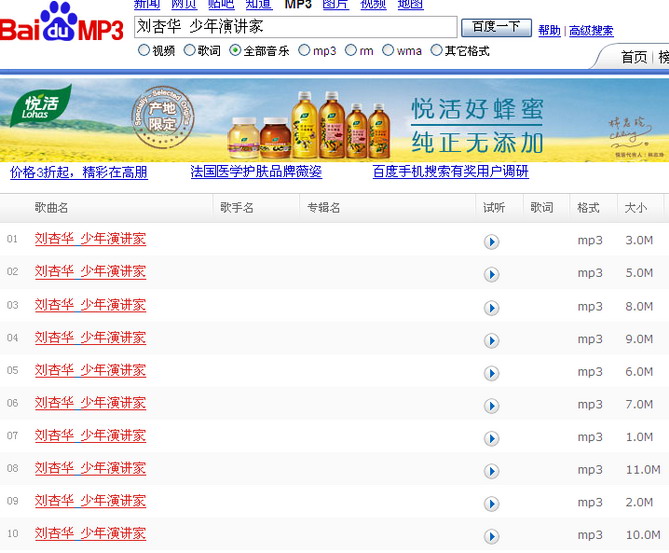Choose the mp3 format radio button
Viewport: 669px width, 553px height.
point(305,50)
